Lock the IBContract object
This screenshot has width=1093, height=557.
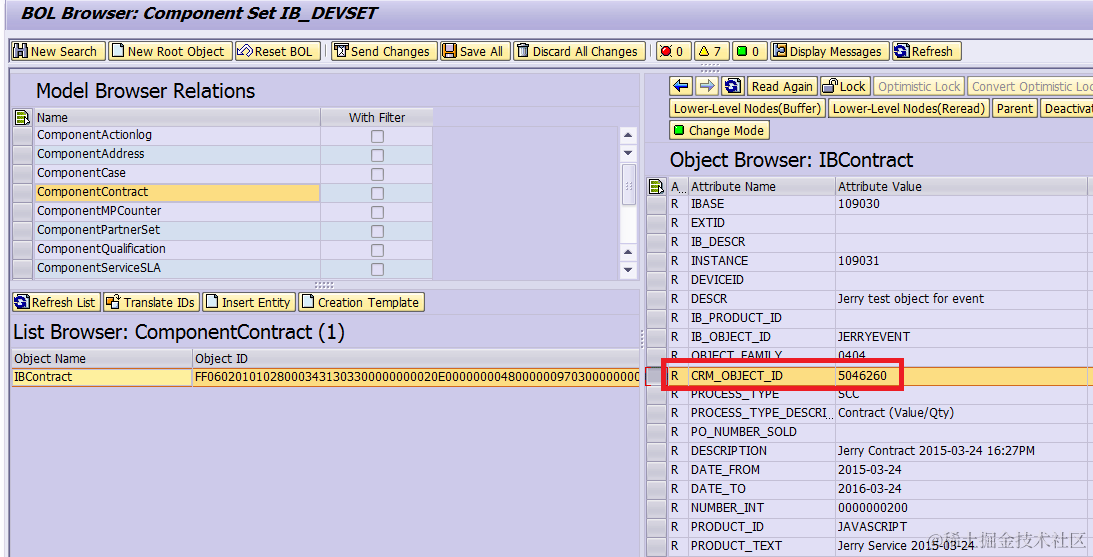tap(845, 86)
